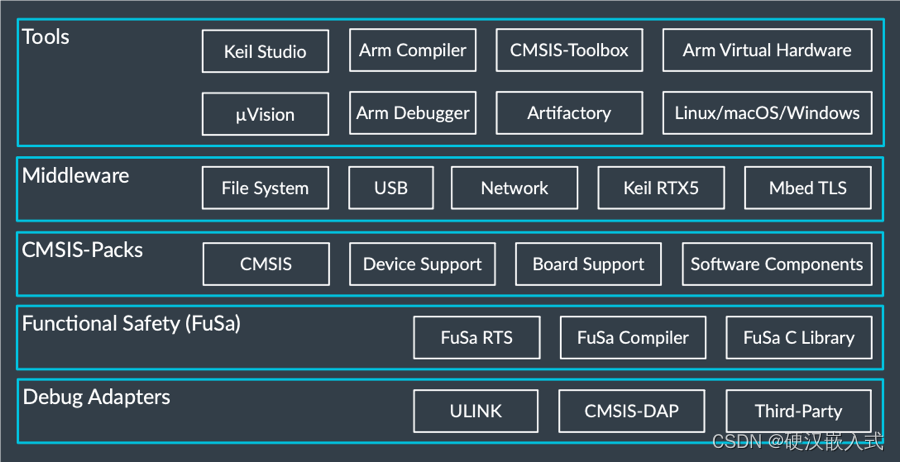Image resolution: width=900 pixels, height=462 pixels.
Task: Click the CMSIS-DAP box
Action: [x=631, y=411]
